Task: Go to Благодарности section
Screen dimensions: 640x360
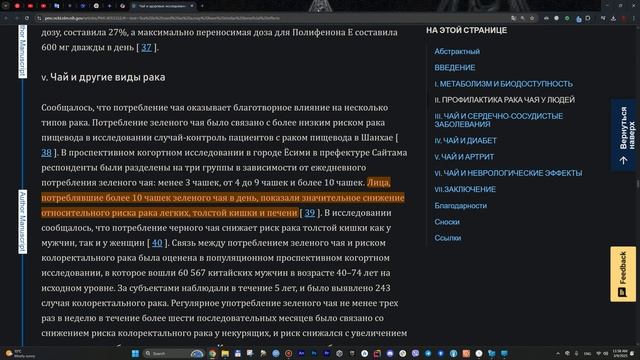Action: 460,206
